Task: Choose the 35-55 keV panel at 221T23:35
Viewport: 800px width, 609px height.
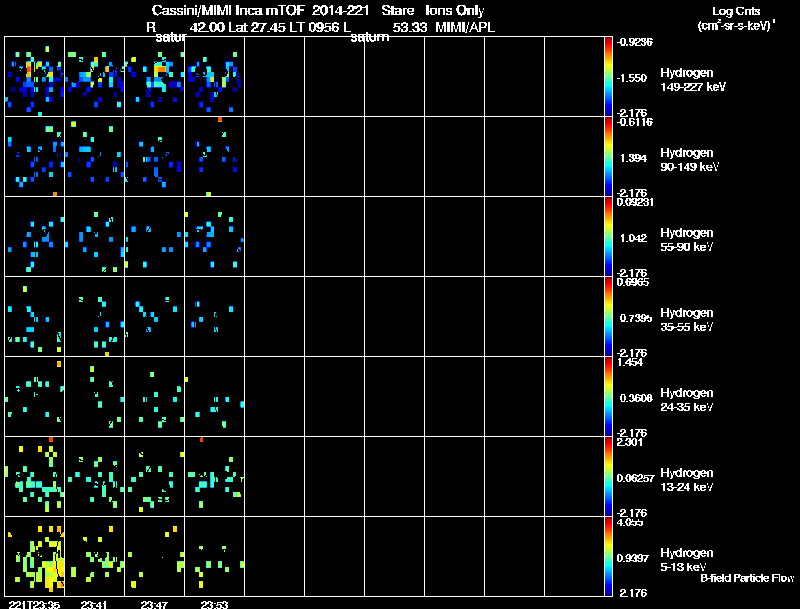Action: pyautogui.click(x=35, y=317)
